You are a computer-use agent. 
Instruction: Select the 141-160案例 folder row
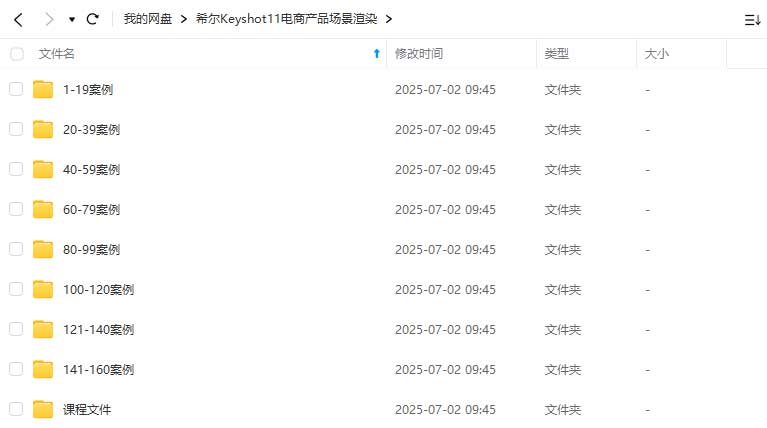click(x=384, y=369)
